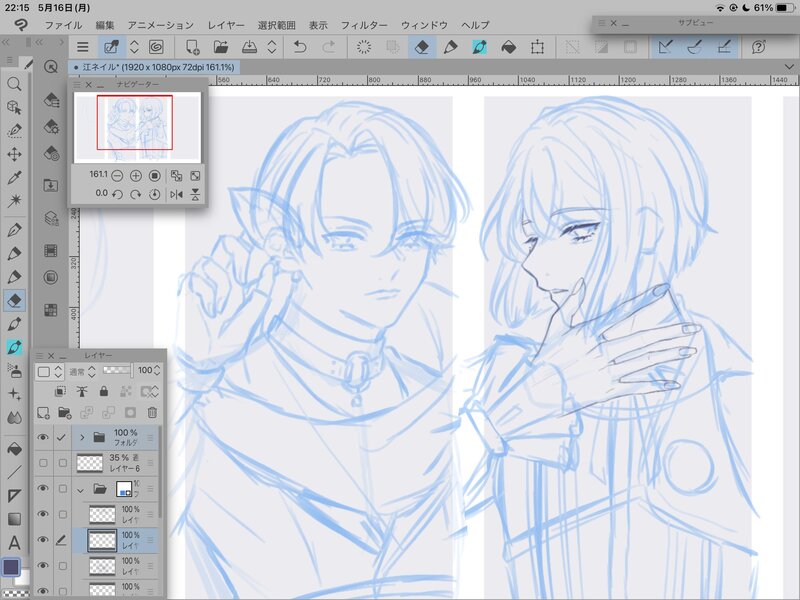Select the straight line Figure tool
The height and width of the screenshot is (600, 800).
pyautogui.click(x=14, y=472)
